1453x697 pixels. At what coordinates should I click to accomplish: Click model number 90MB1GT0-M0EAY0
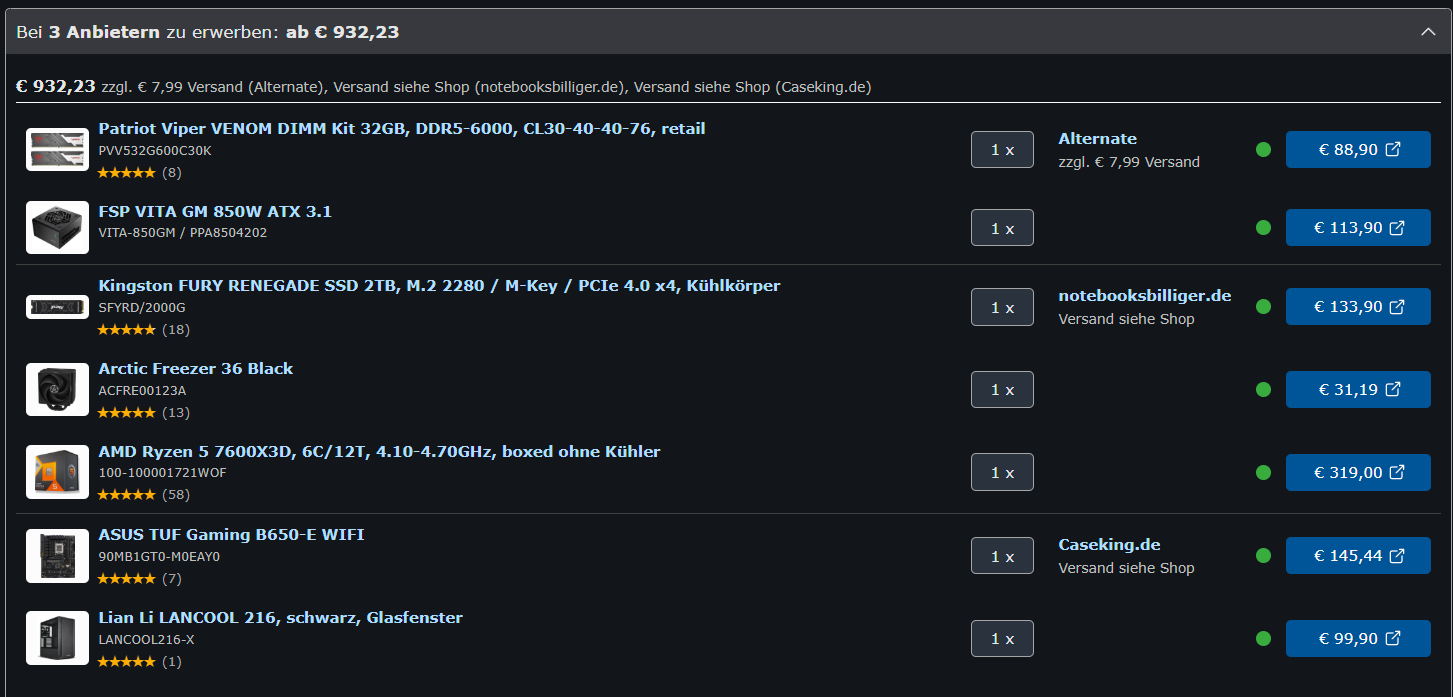(x=159, y=557)
